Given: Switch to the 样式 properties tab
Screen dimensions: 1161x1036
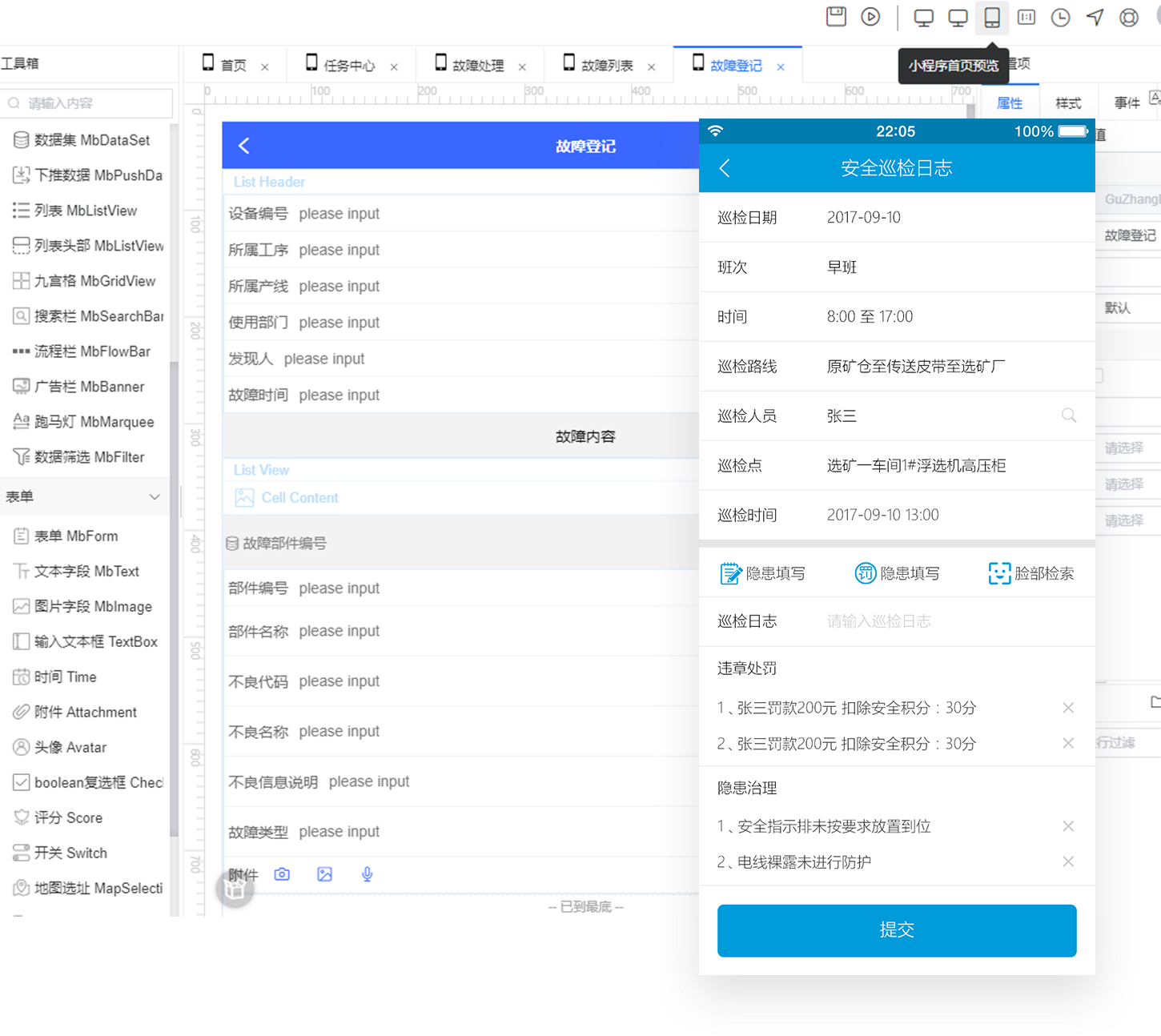Looking at the screenshot, I should [x=1068, y=103].
